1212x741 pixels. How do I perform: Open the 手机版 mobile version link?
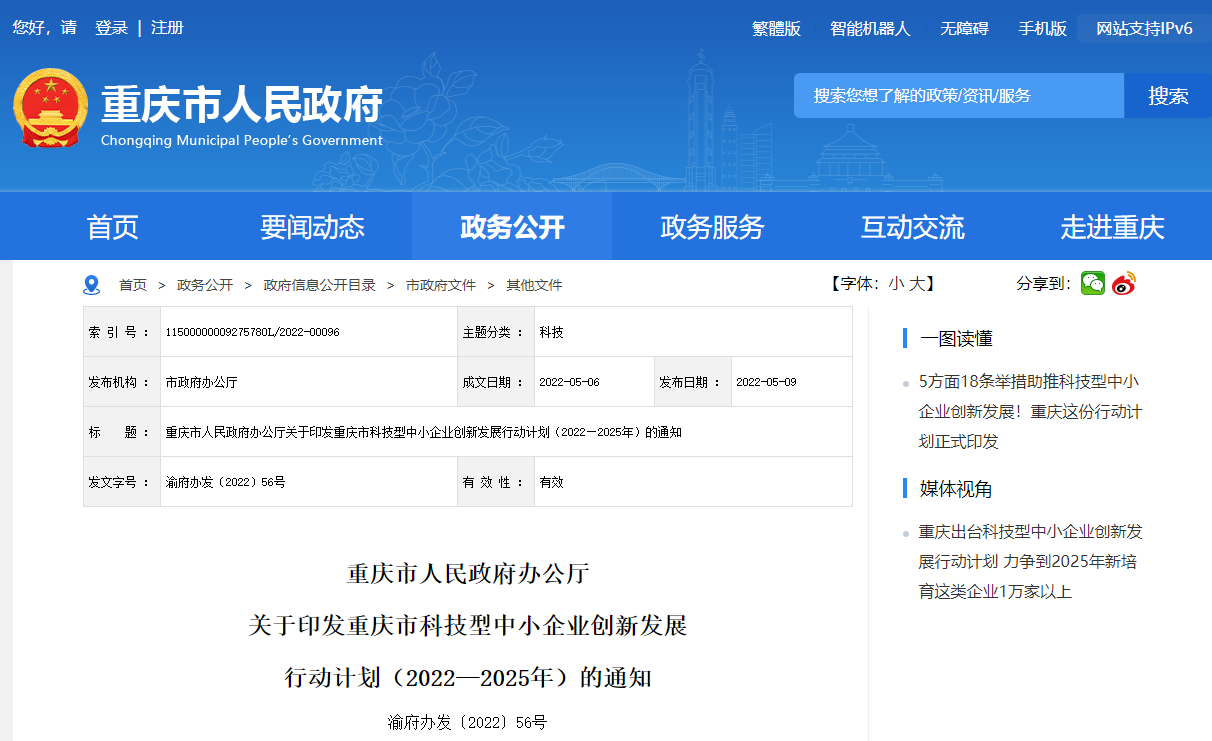[1042, 29]
